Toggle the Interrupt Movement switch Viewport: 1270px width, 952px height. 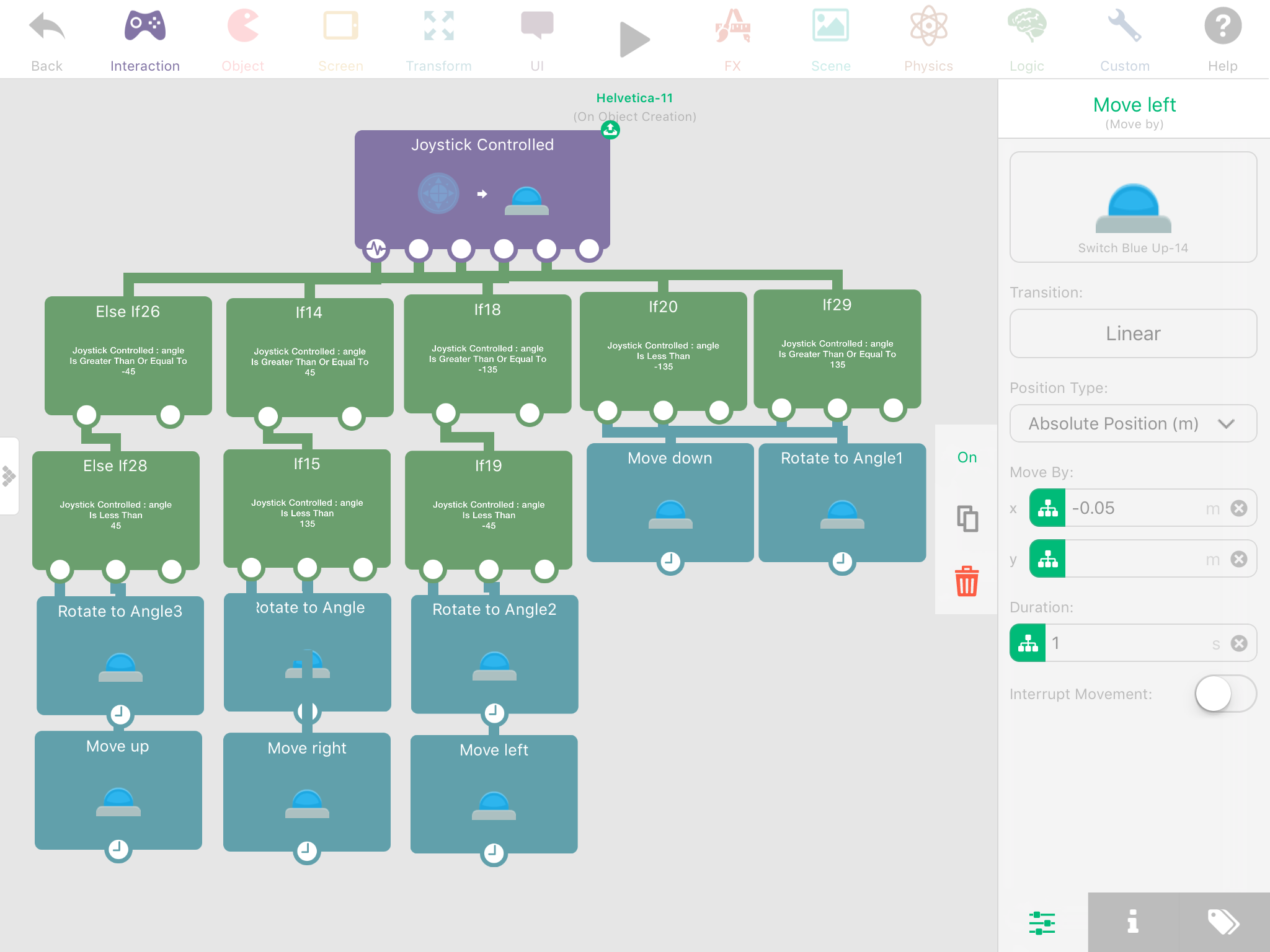tap(1225, 694)
